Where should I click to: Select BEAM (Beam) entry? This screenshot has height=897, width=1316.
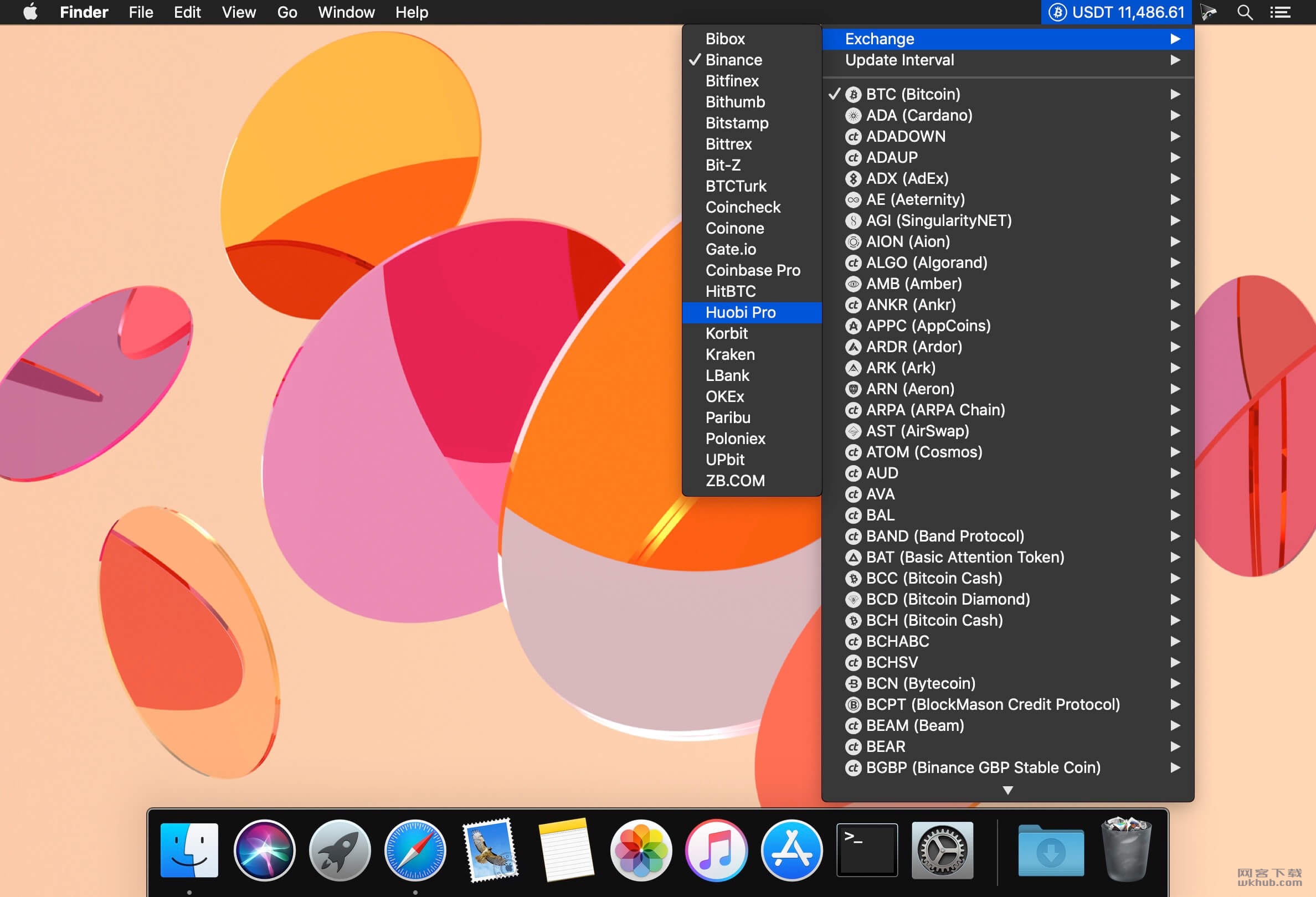(1008, 725)
